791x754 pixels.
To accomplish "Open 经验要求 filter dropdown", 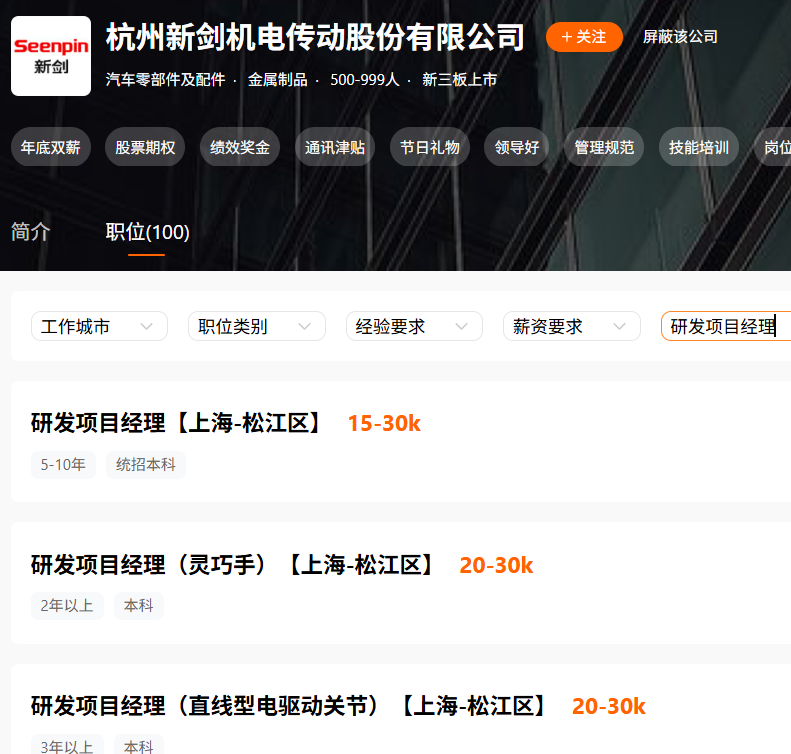I will pyautogui.click(x=414, y=326).
